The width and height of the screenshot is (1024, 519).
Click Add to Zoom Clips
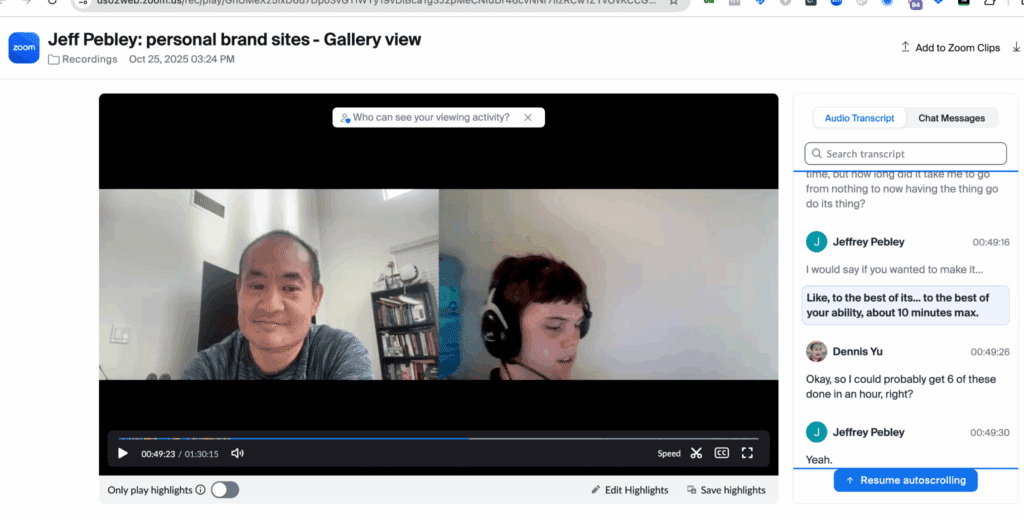click(x=950, y=48)
